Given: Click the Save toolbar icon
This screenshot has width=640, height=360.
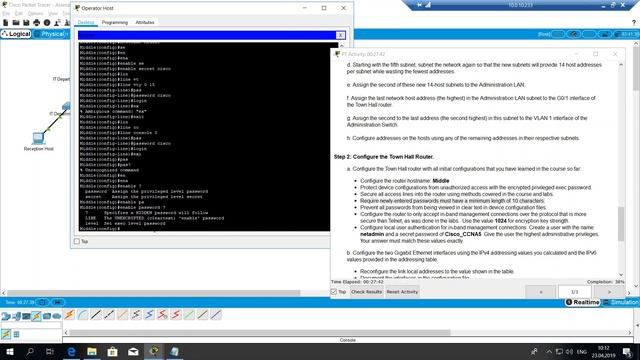Looking at the screenshot, I should 26,23.
